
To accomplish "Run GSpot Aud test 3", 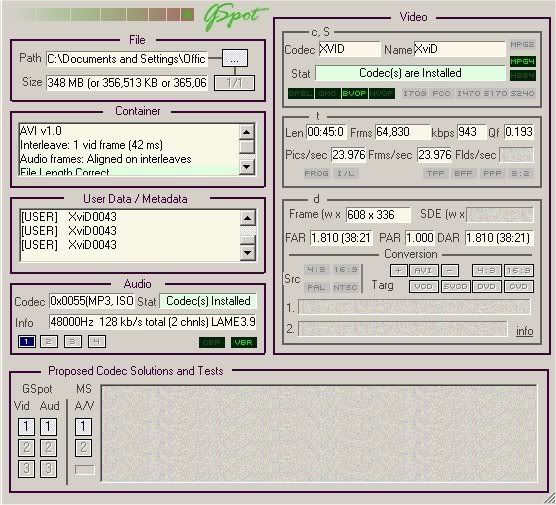I will (x=48, y=469).
